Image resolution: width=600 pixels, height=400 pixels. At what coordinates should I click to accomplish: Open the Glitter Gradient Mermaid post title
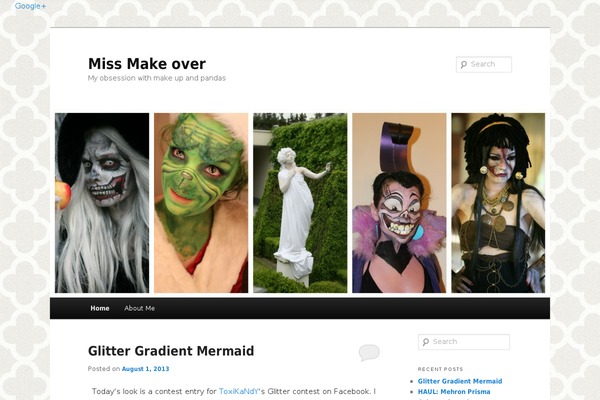tap(171, 351)
